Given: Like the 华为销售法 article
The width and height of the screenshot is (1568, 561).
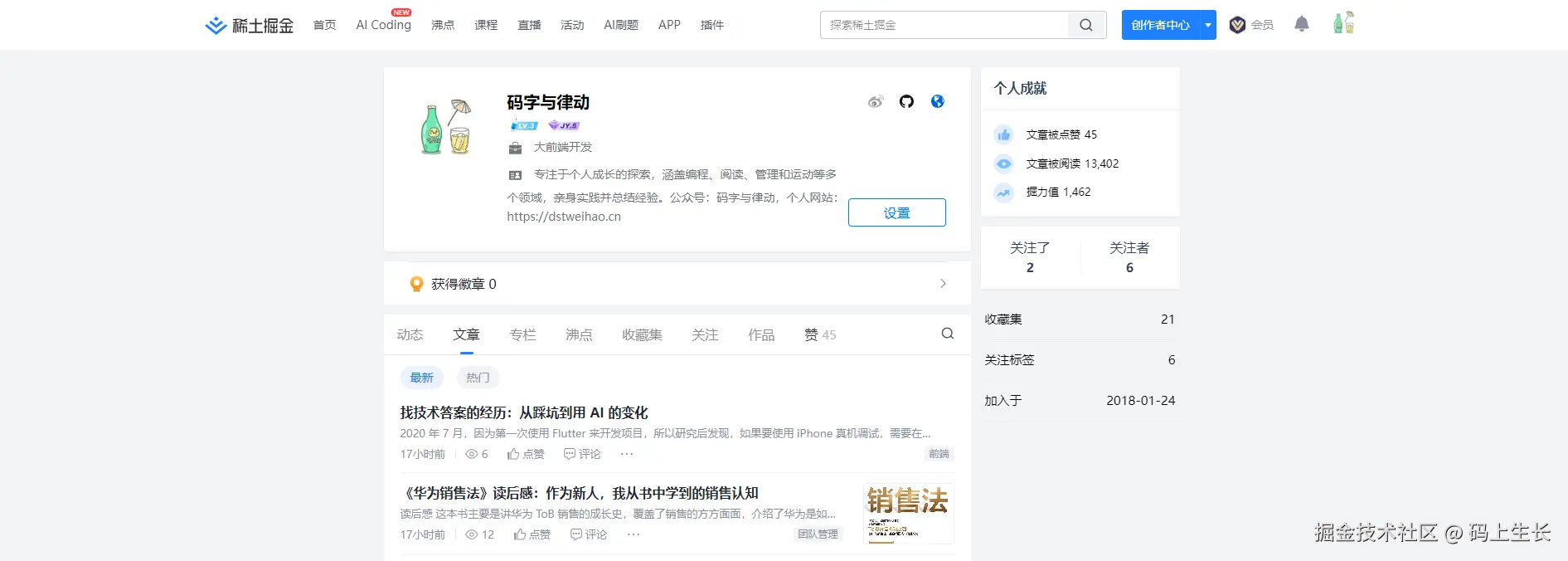Looking at the screenshot, I should click(x=532, y=534).
